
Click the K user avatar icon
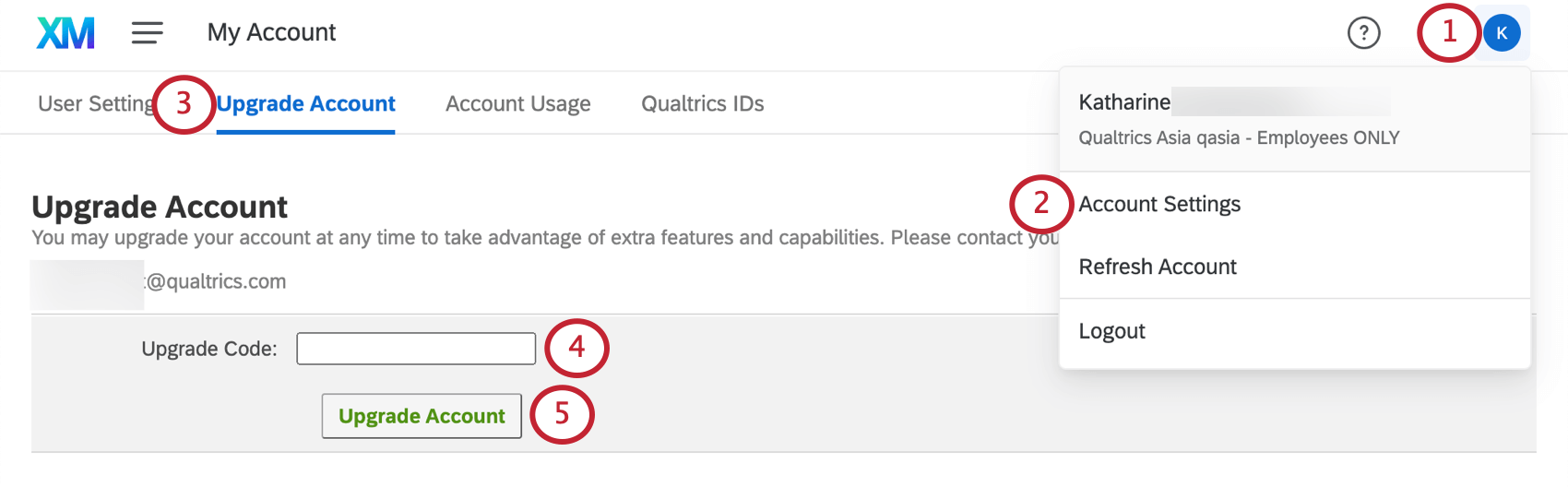[x=1502, y=33]
